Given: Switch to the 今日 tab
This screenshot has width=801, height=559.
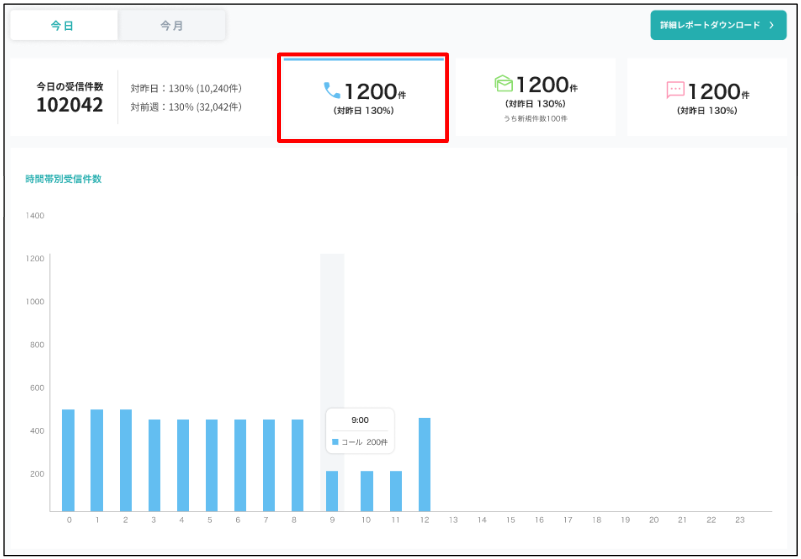Looking at the screenshot, I should point(63,26).
